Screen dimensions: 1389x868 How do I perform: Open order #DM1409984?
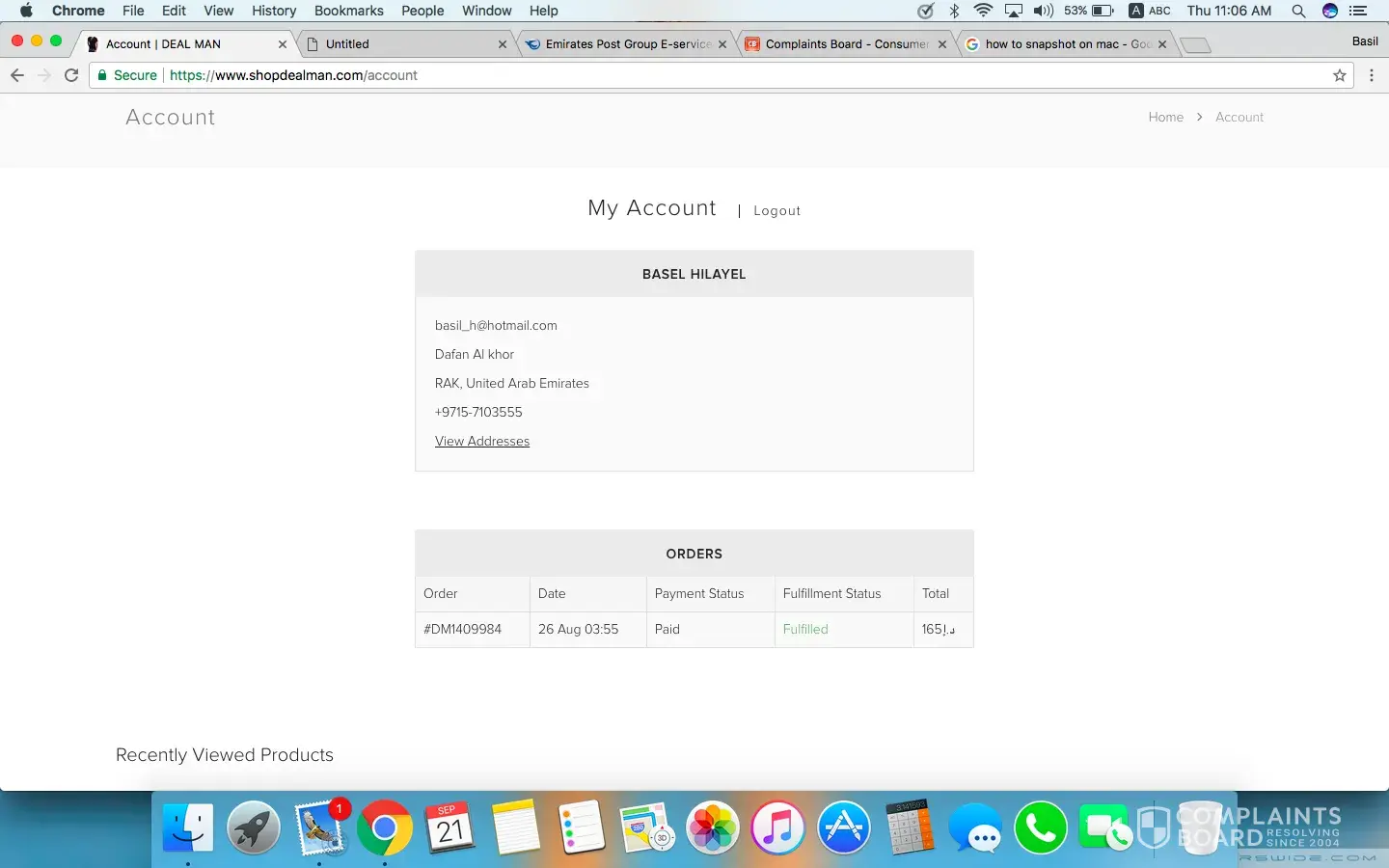[x=463, y=630]
